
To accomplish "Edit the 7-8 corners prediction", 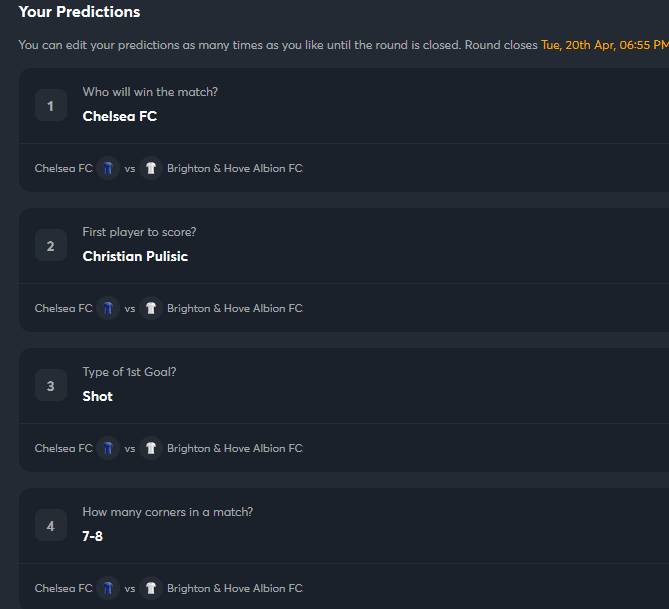I will coord(93,536).
